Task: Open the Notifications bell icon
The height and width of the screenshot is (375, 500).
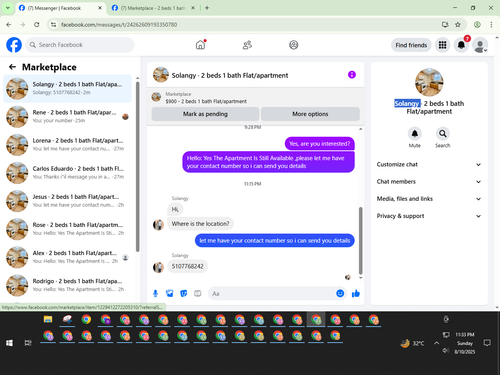Action: 461,45
